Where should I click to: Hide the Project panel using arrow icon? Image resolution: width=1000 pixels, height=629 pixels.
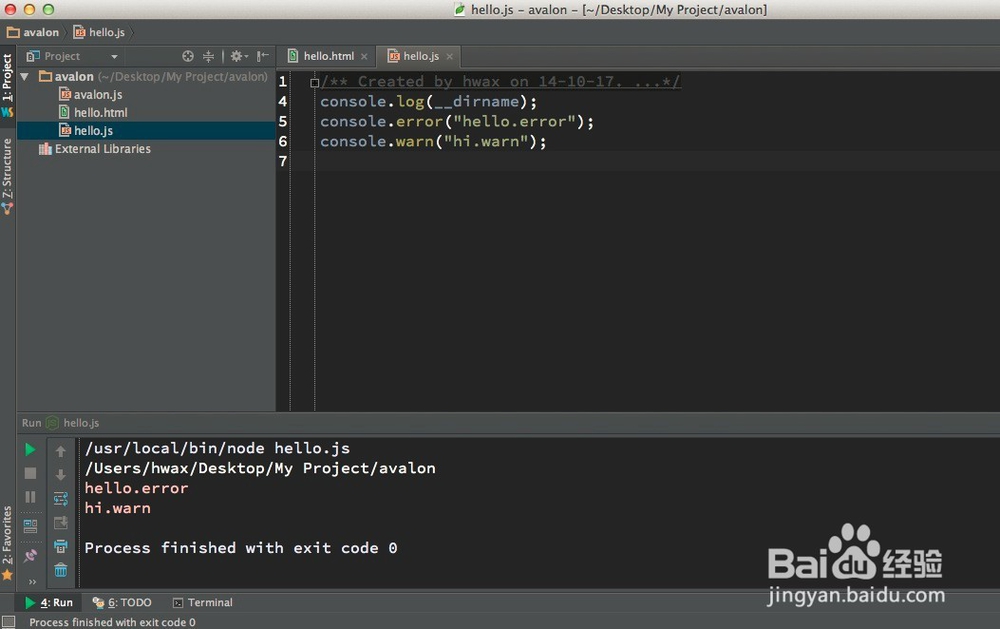point(262,56)
